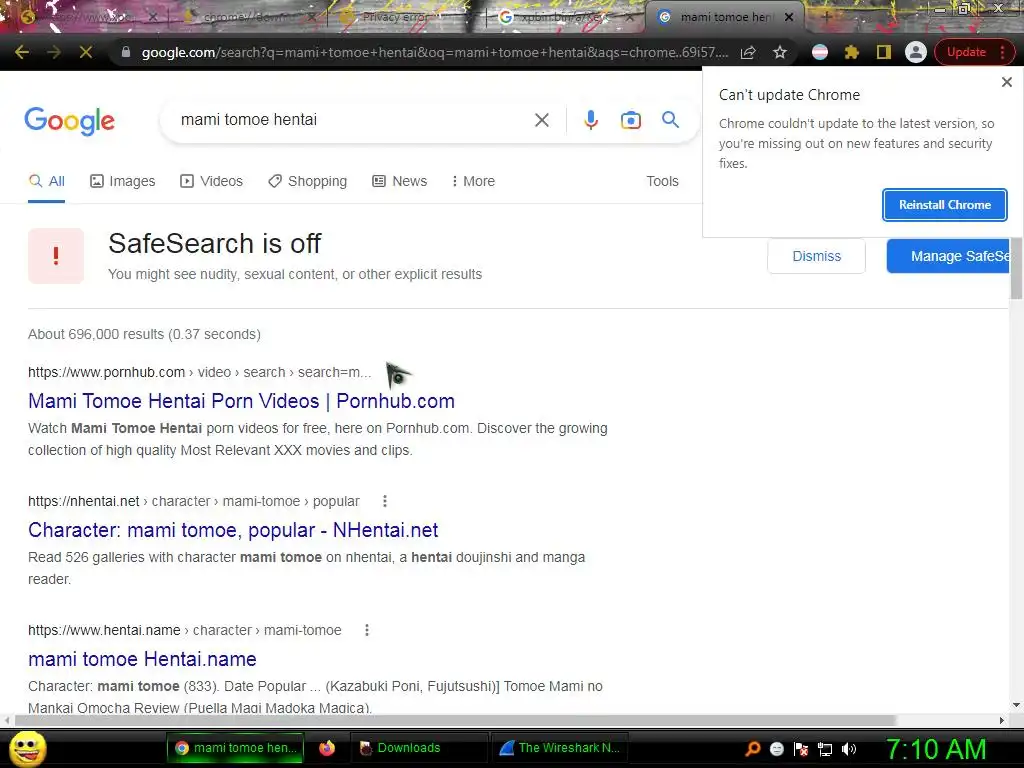Switch to the News tab
The height and width of the screenshot is (768, 1024).
pyautogui.click(x=400, y=182)
